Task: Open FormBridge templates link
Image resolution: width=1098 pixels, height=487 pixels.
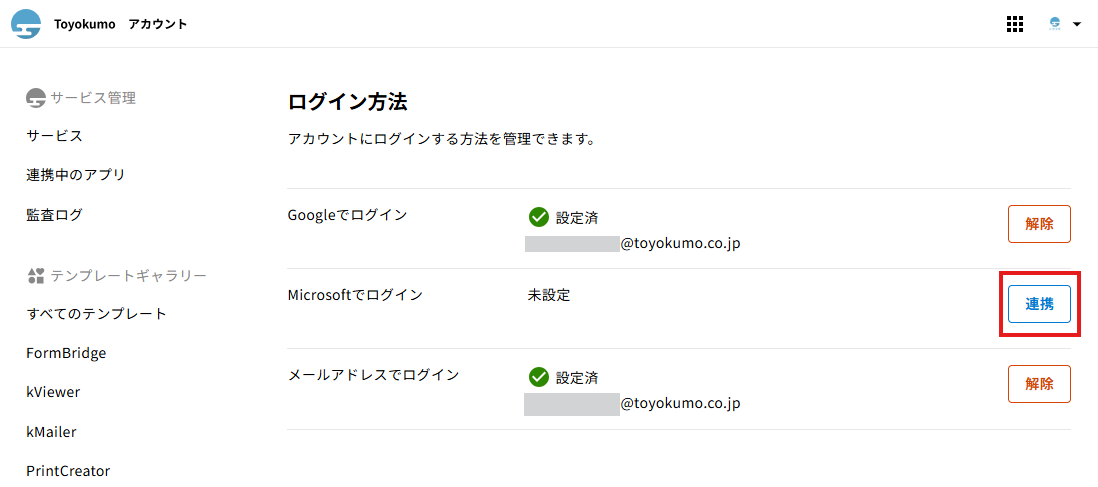Action: pos(66,353)
